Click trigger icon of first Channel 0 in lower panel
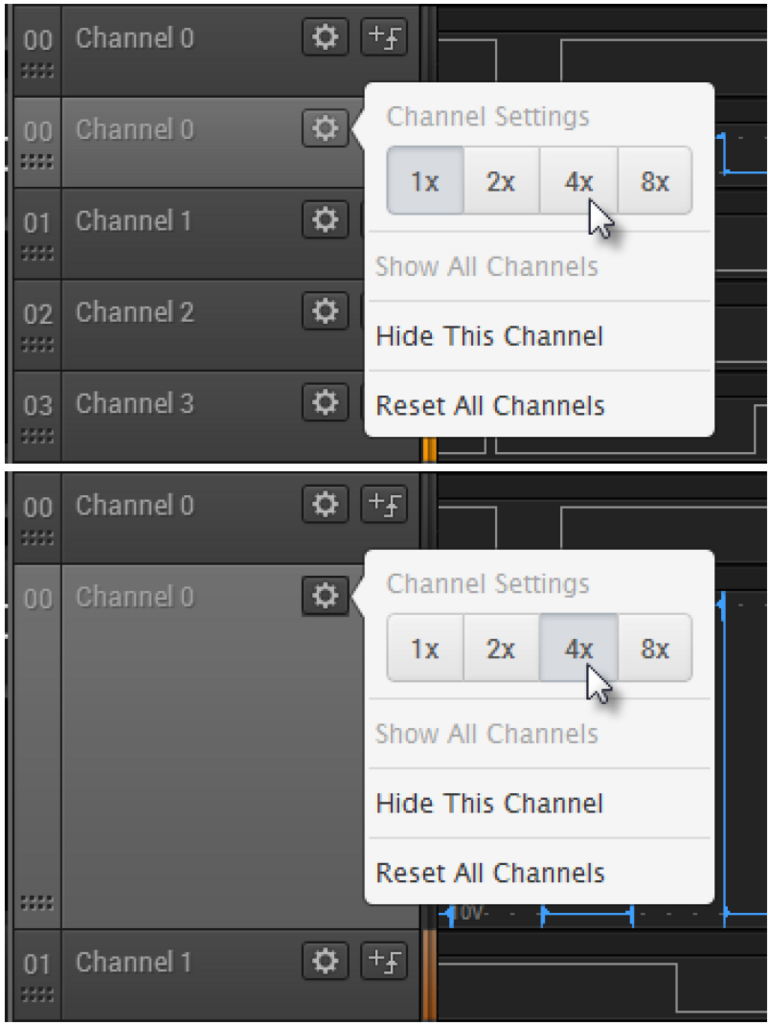 [384, 504]
